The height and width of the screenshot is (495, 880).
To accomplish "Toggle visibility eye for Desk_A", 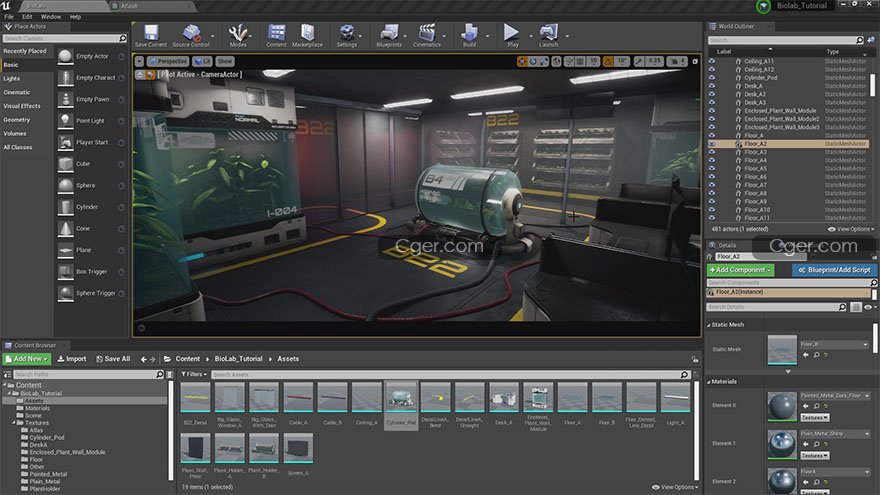I will click(x=712, y=86).
